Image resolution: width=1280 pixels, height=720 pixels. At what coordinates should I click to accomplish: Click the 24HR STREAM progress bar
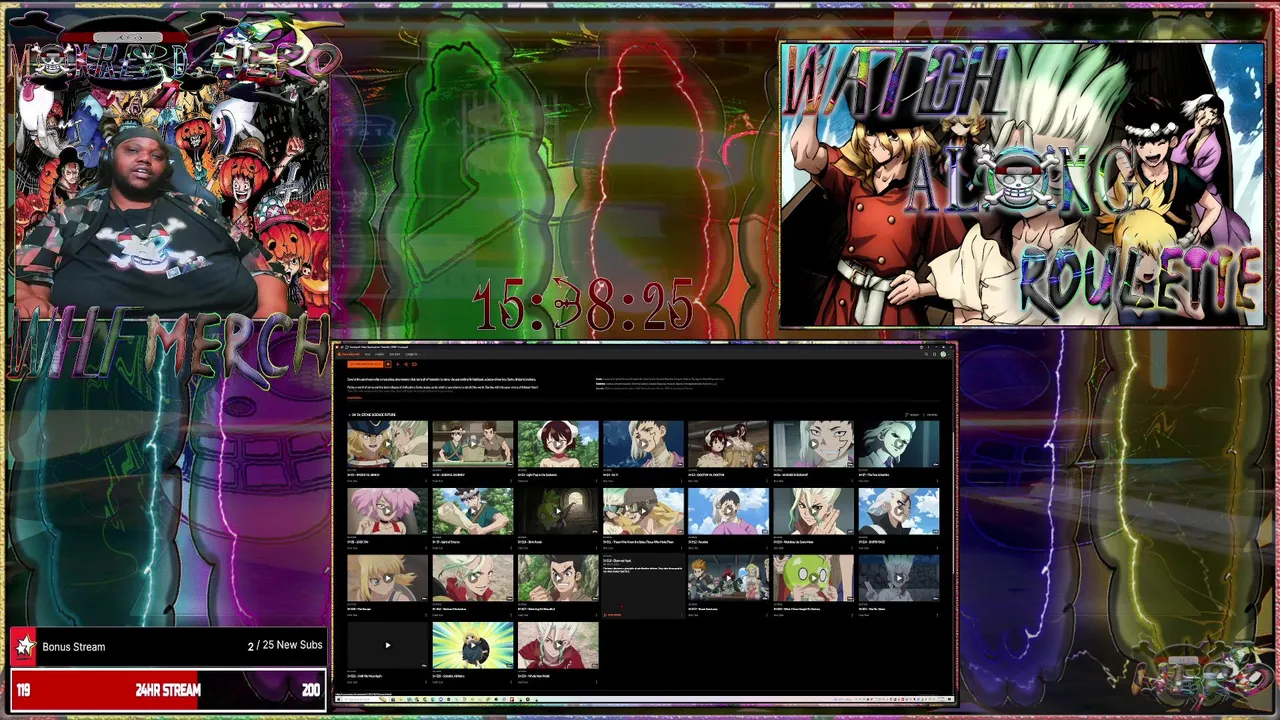(168, 690)
